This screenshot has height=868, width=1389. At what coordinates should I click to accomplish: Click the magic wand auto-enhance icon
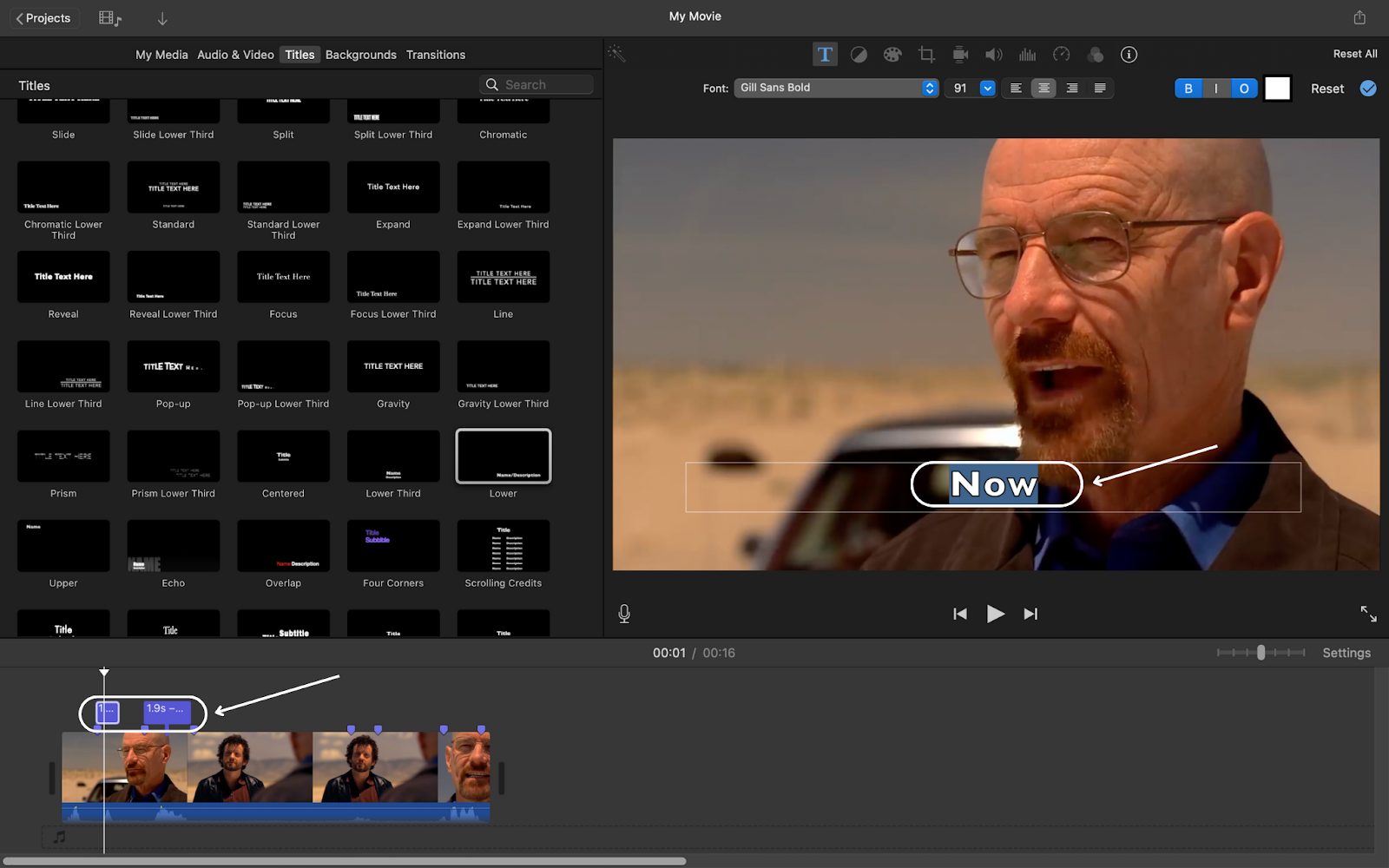coord(616,54)
